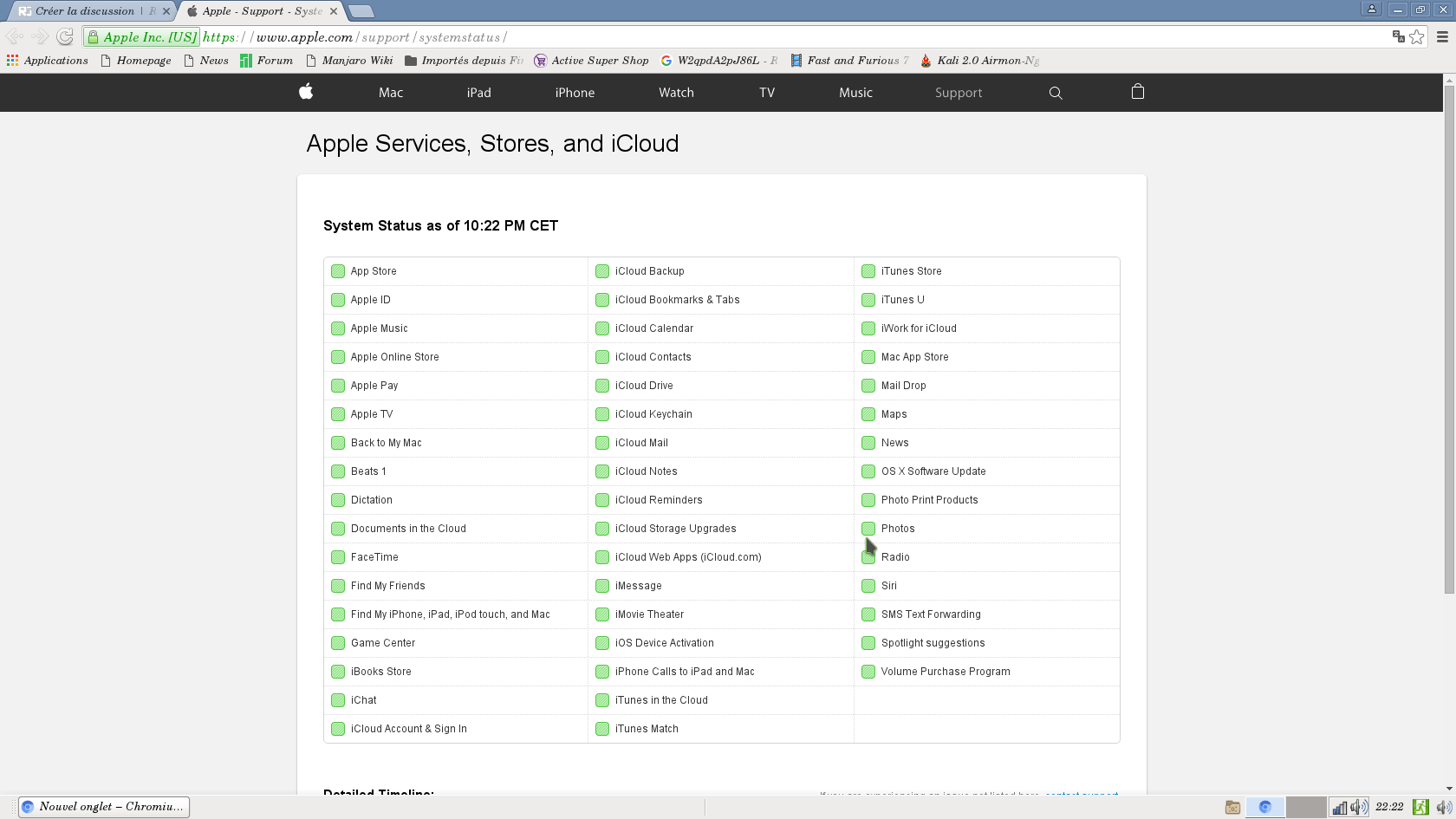Click the Chromium icon in the taskbar tray
Viewport: 1456px width, 819px height.
pos(1264,807)
